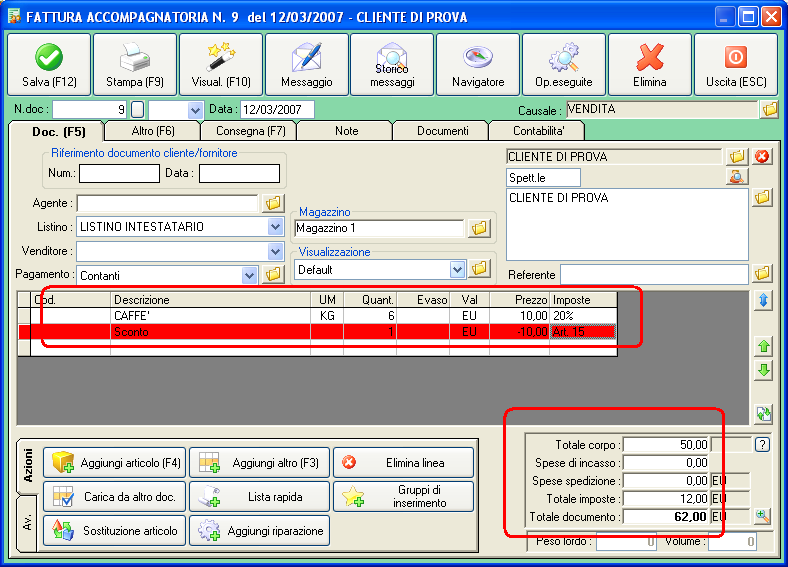Click Aggiungi articolo (F4) button
788x567 pixels.
(115, 462)
